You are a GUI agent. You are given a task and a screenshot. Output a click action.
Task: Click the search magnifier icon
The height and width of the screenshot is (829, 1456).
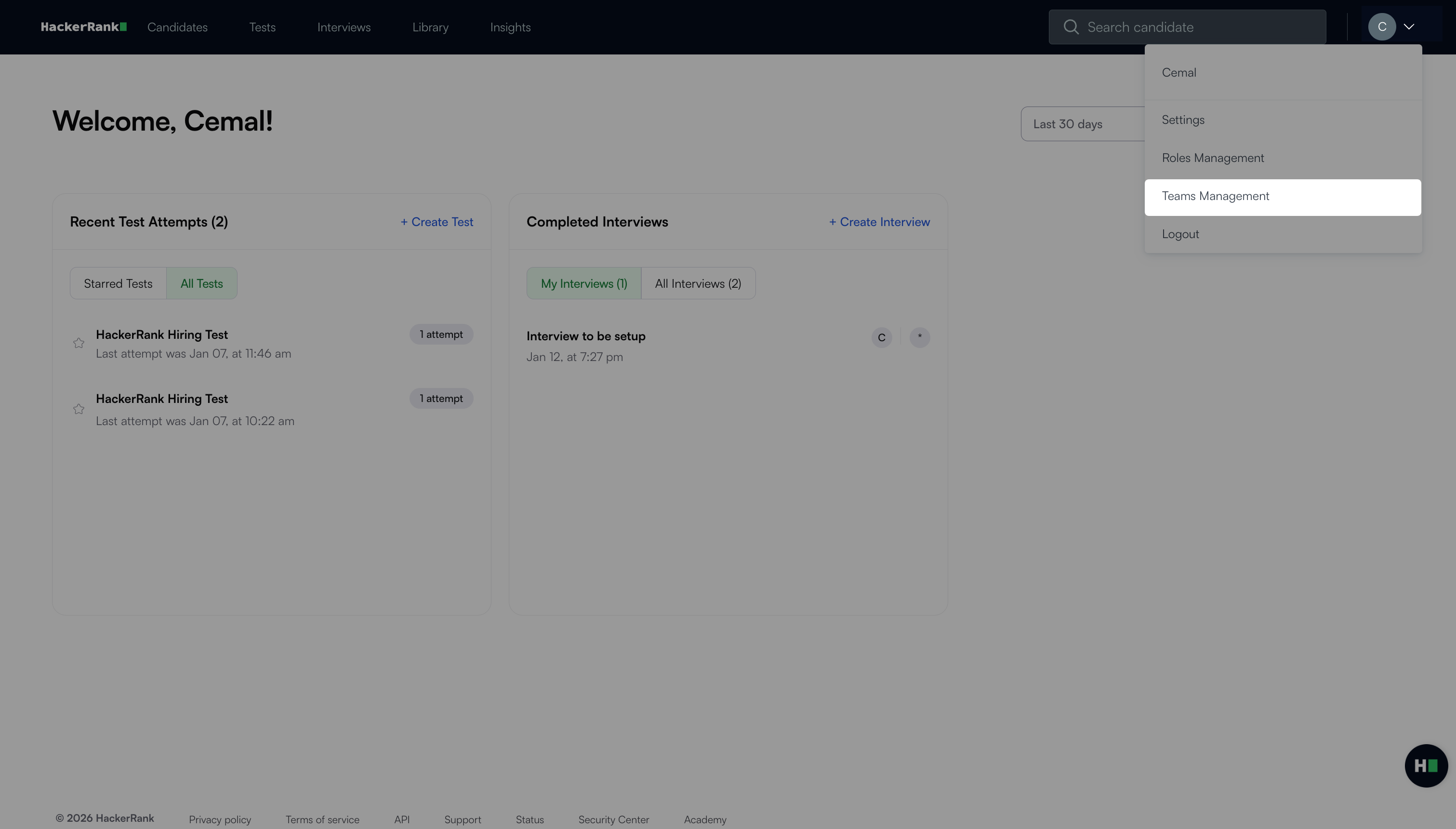coord(1071,27)
